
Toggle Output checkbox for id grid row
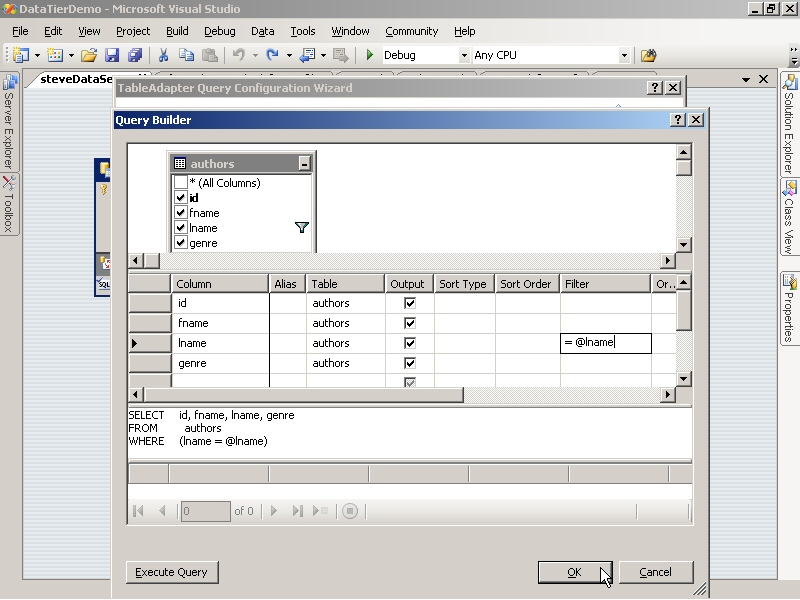coord(410,303)
